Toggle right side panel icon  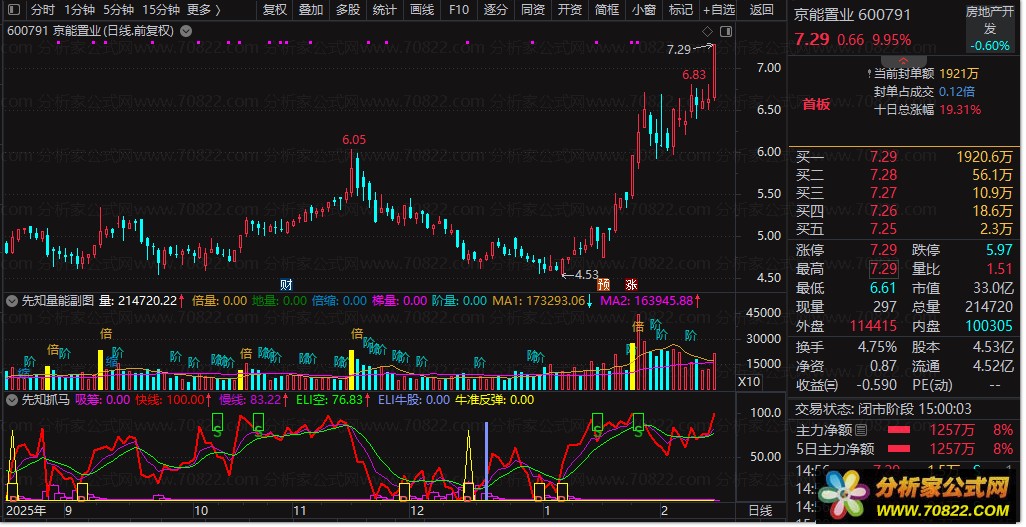[x=726, y=31]
